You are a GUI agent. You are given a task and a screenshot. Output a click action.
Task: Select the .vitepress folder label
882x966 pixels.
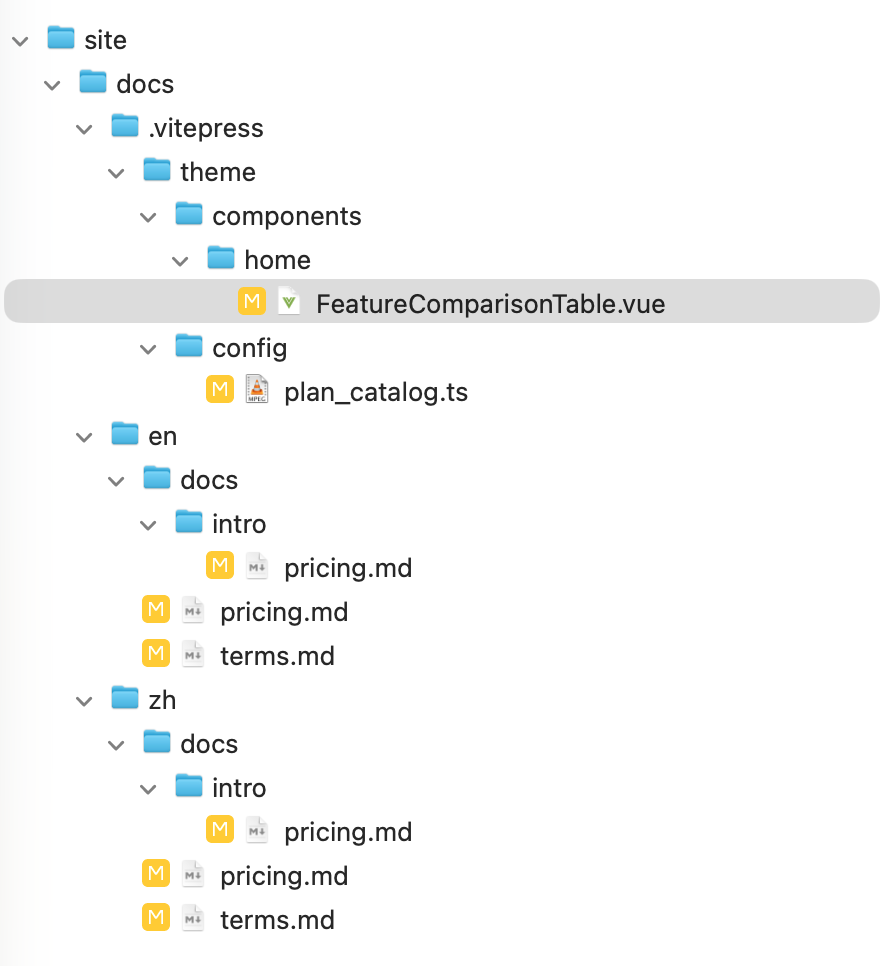point(206,128)
